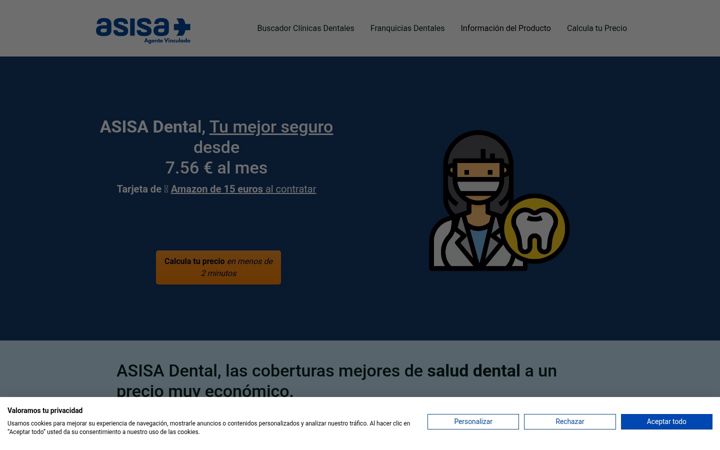Viewport: 720px width, 450px height.
Task: Open Buscador Clínicas Dentales menu item
Action: 305,28
